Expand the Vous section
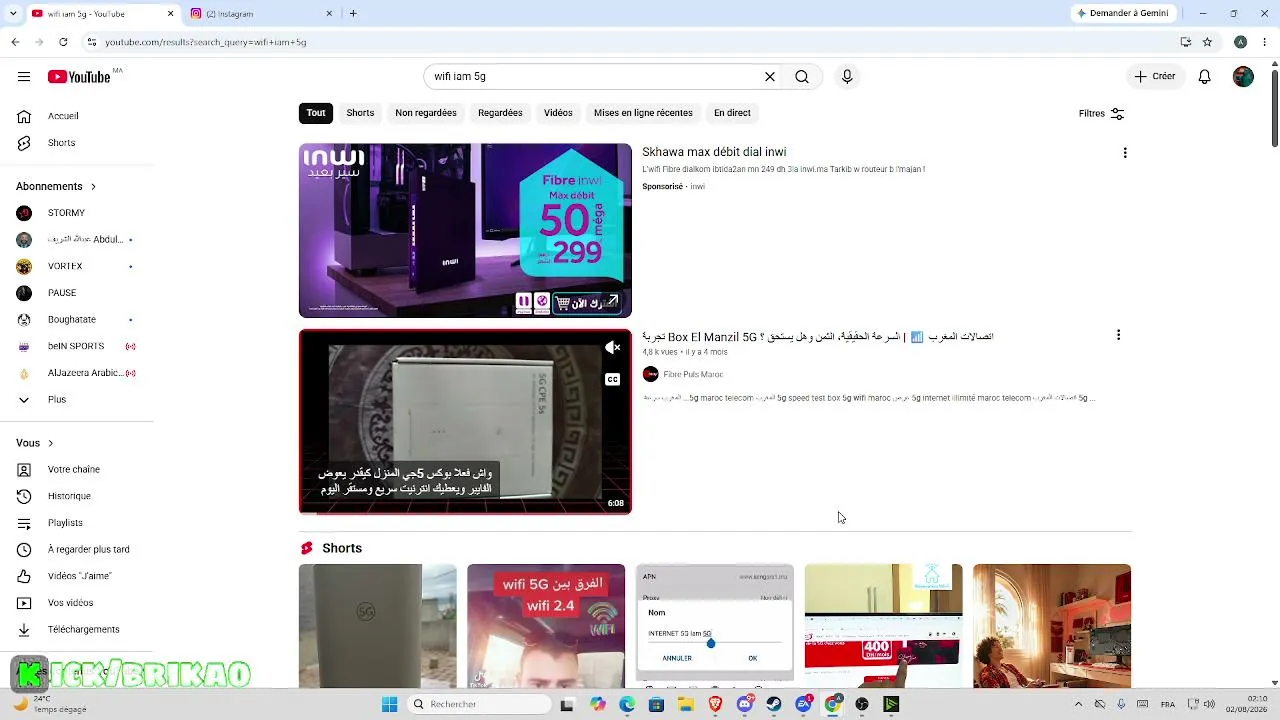The height and width of the screenshot is (720, 1280). (35, 443)
